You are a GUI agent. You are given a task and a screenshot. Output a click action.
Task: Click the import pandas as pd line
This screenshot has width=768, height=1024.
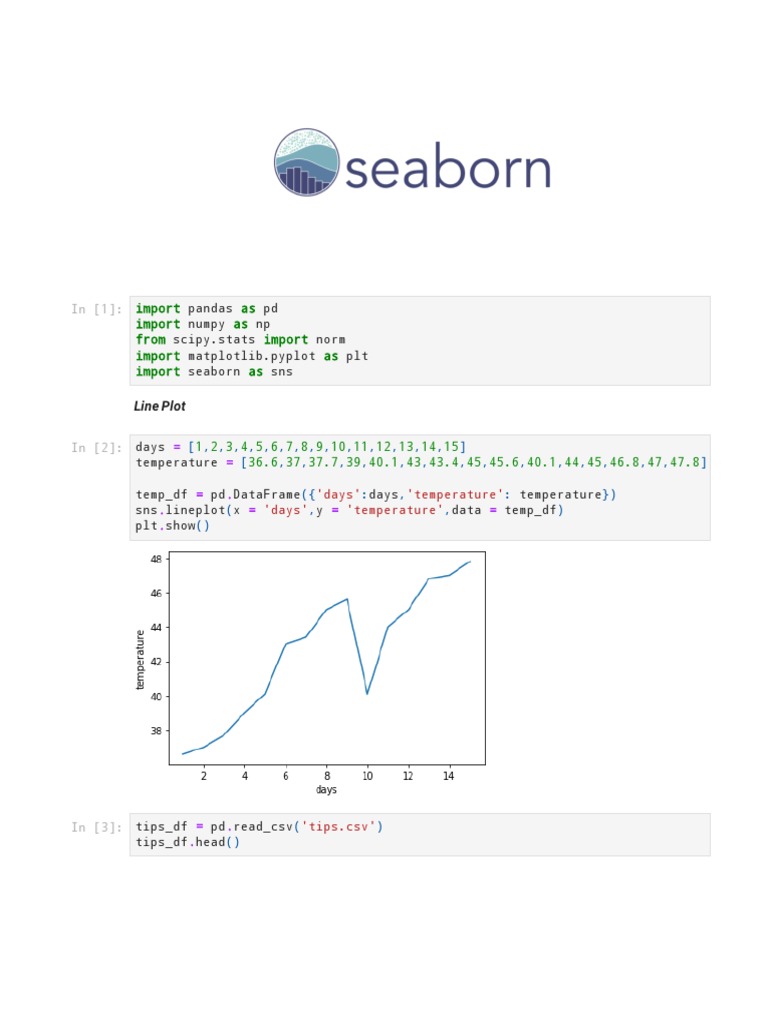[x=206, y=308]
